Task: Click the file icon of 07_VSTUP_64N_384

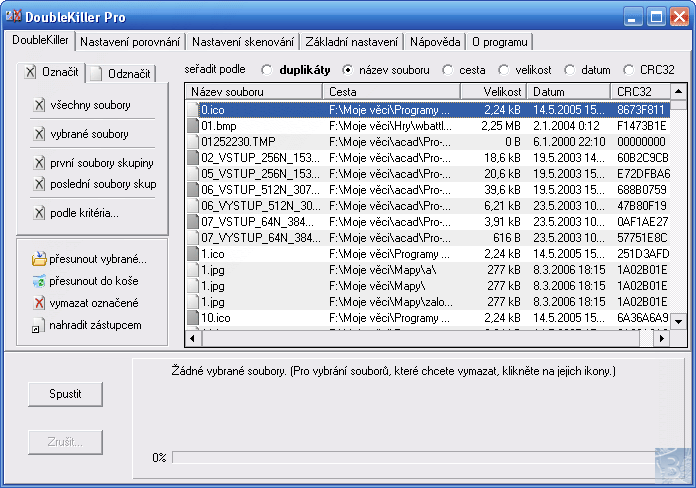Action: coord(193,222)
